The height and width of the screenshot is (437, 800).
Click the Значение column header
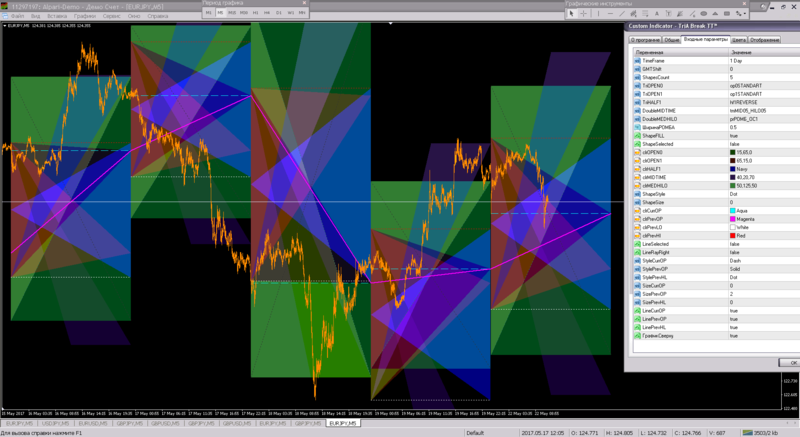pos(764,53)
